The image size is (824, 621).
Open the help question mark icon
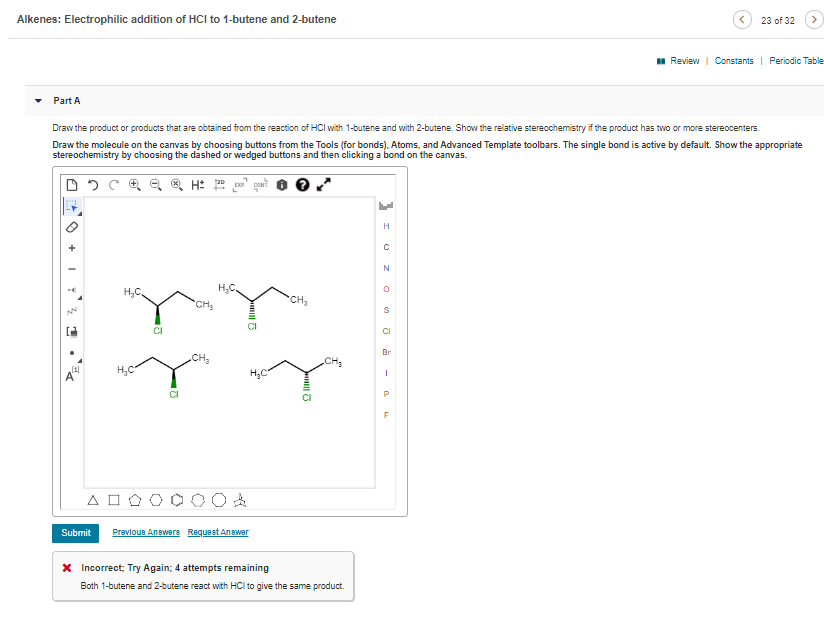click(302, 184)
